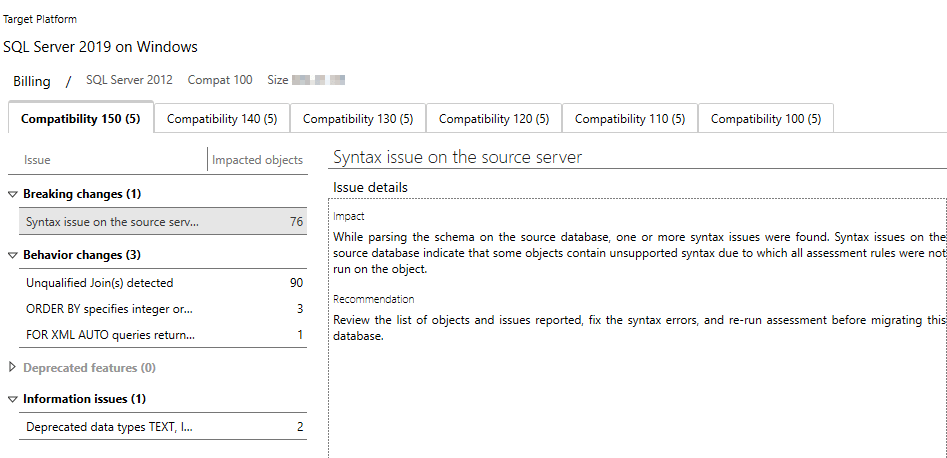Click the Impacted objects column header
The width and height of the screenshot is (947, 458).
pyautogui.click(x=257, y=160)
